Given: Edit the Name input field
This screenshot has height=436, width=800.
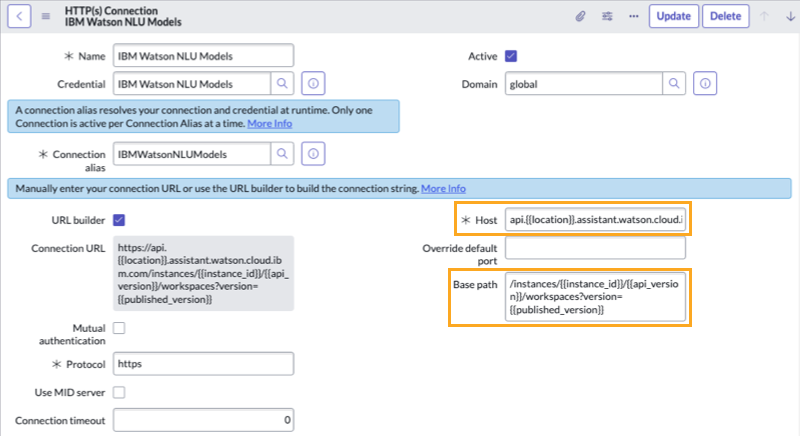Looking at the screenshot, I should pos(203,56).
